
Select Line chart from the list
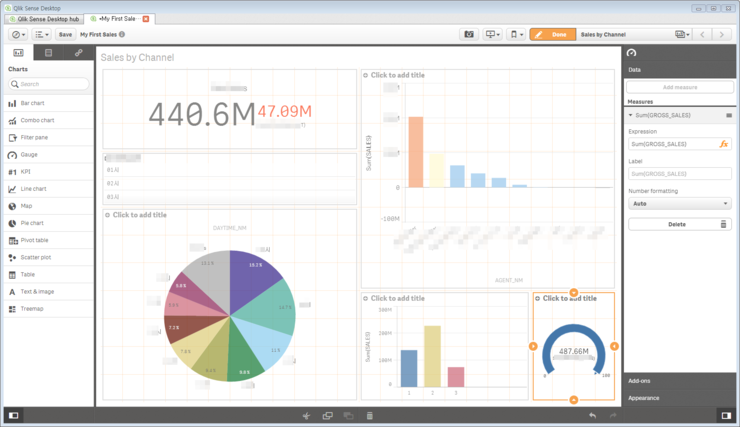[49, 189]
